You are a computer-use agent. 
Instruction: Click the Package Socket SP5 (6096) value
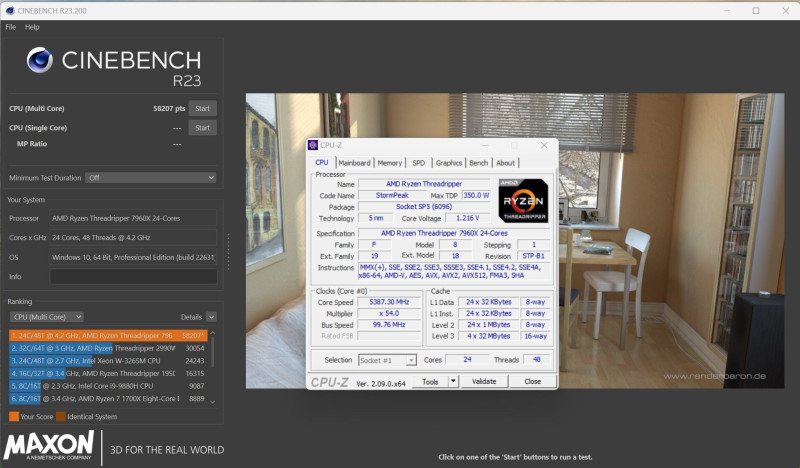(424, 207)
